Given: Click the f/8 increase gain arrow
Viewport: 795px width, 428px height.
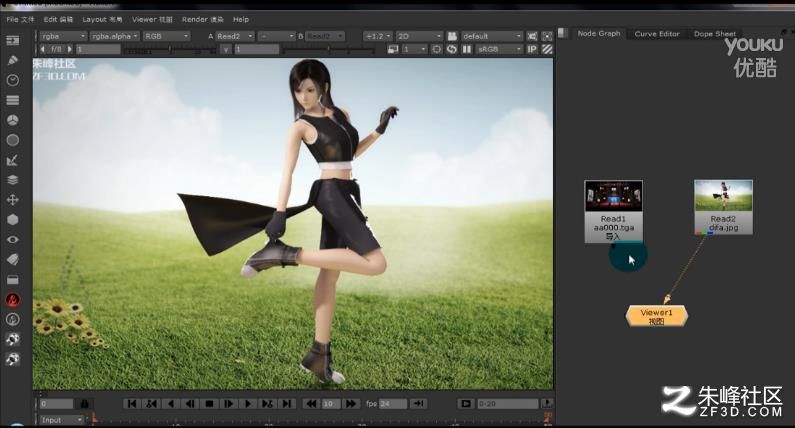Looking at the screenshot, I should (69, 49).
